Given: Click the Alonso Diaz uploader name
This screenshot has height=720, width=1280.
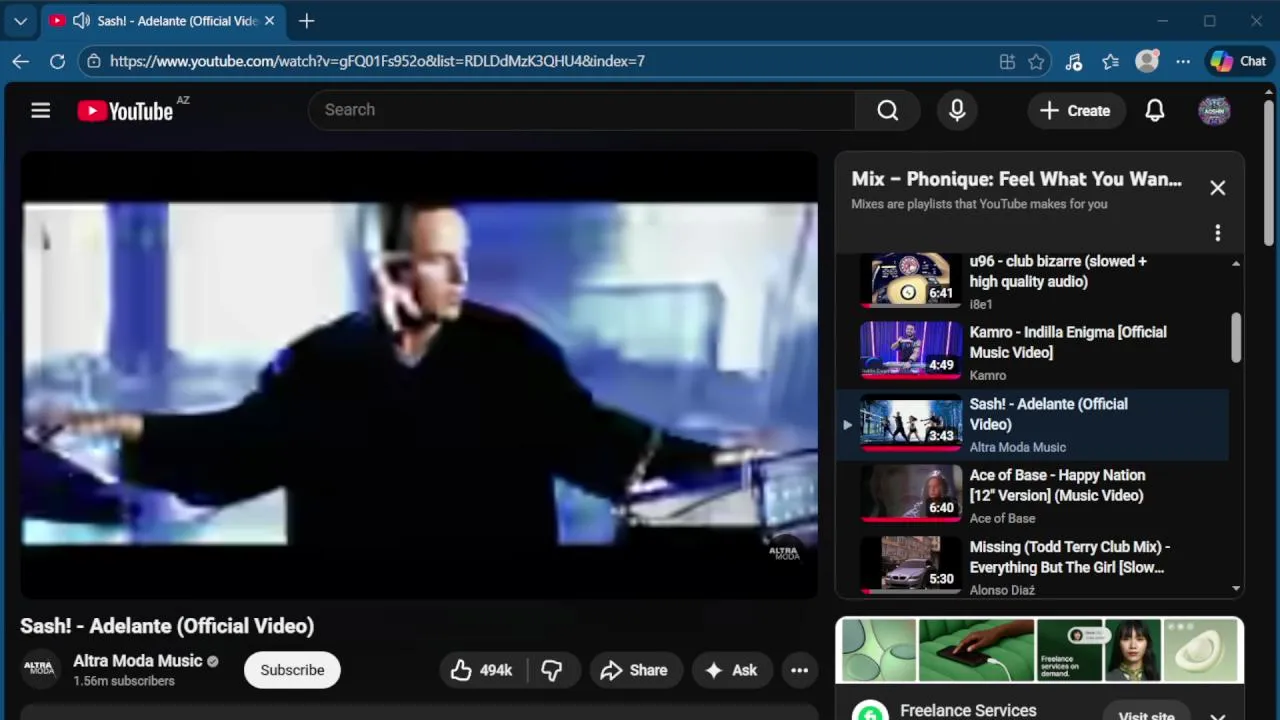Looking at the screenshot, I should pos(1002,590).
